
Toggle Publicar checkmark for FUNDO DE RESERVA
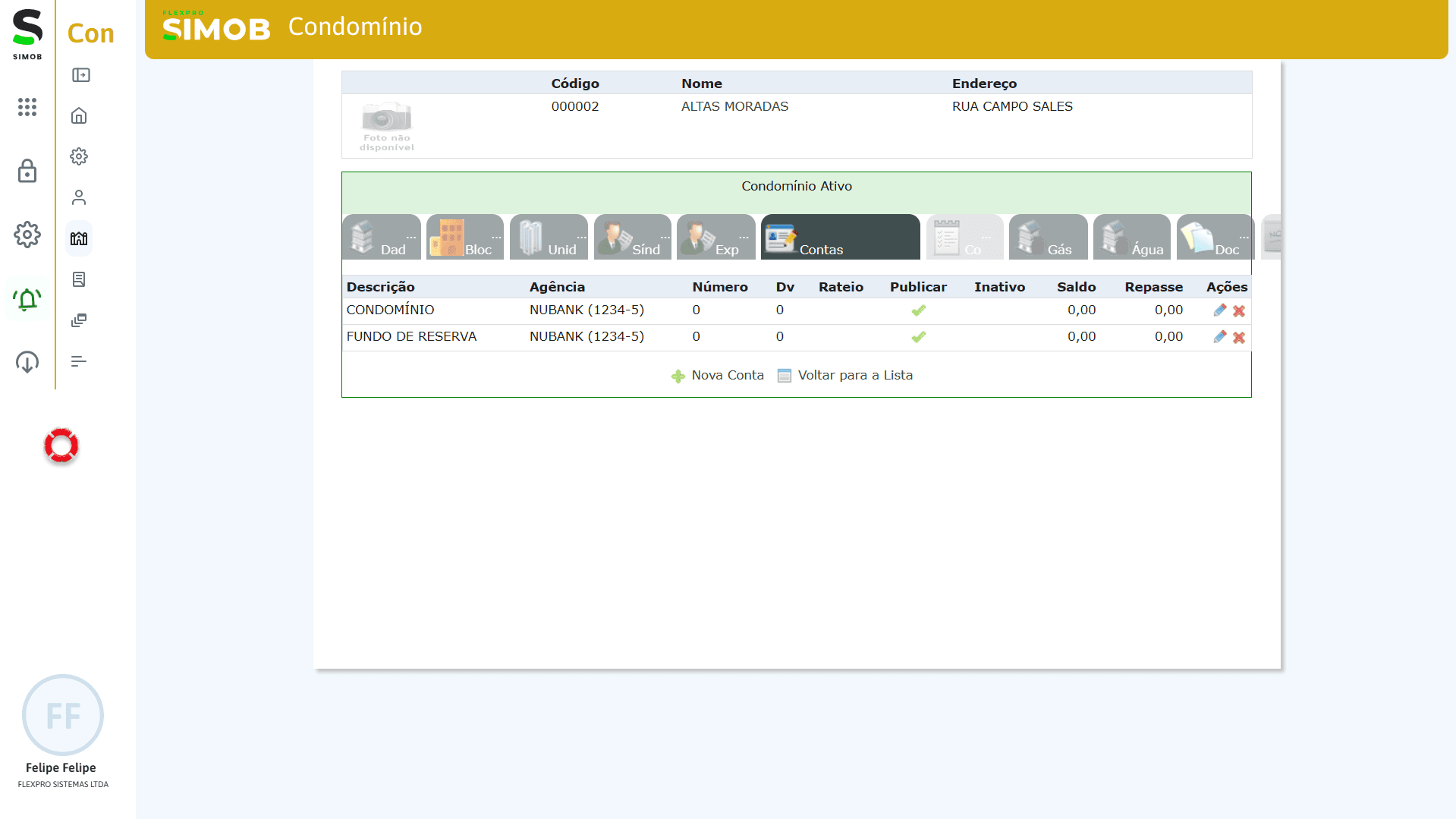918,337
